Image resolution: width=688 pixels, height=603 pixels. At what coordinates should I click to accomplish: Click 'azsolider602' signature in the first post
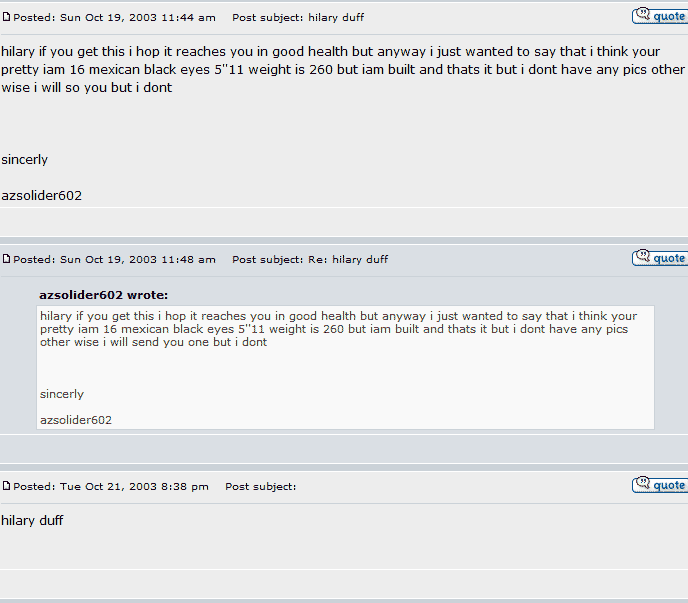pos(41,195)
